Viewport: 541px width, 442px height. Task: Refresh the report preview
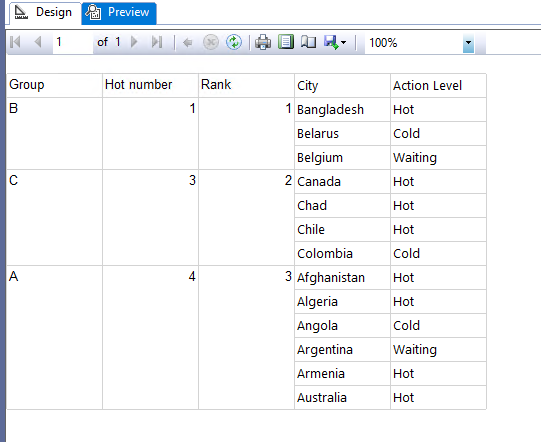coord(234,42)
